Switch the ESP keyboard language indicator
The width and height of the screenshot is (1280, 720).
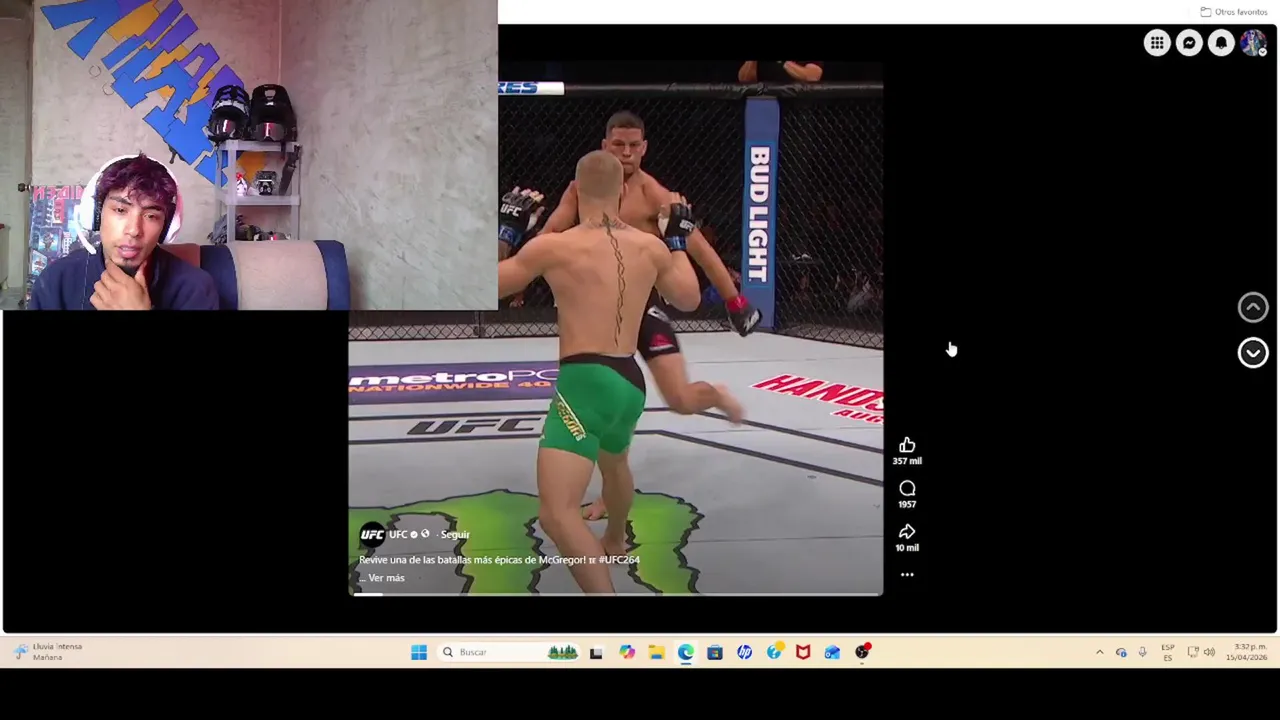pyautogui.click(x=1167, y=652)
